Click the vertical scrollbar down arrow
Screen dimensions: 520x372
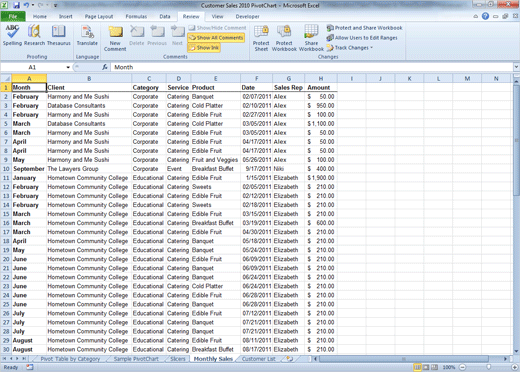coord(516,351)
